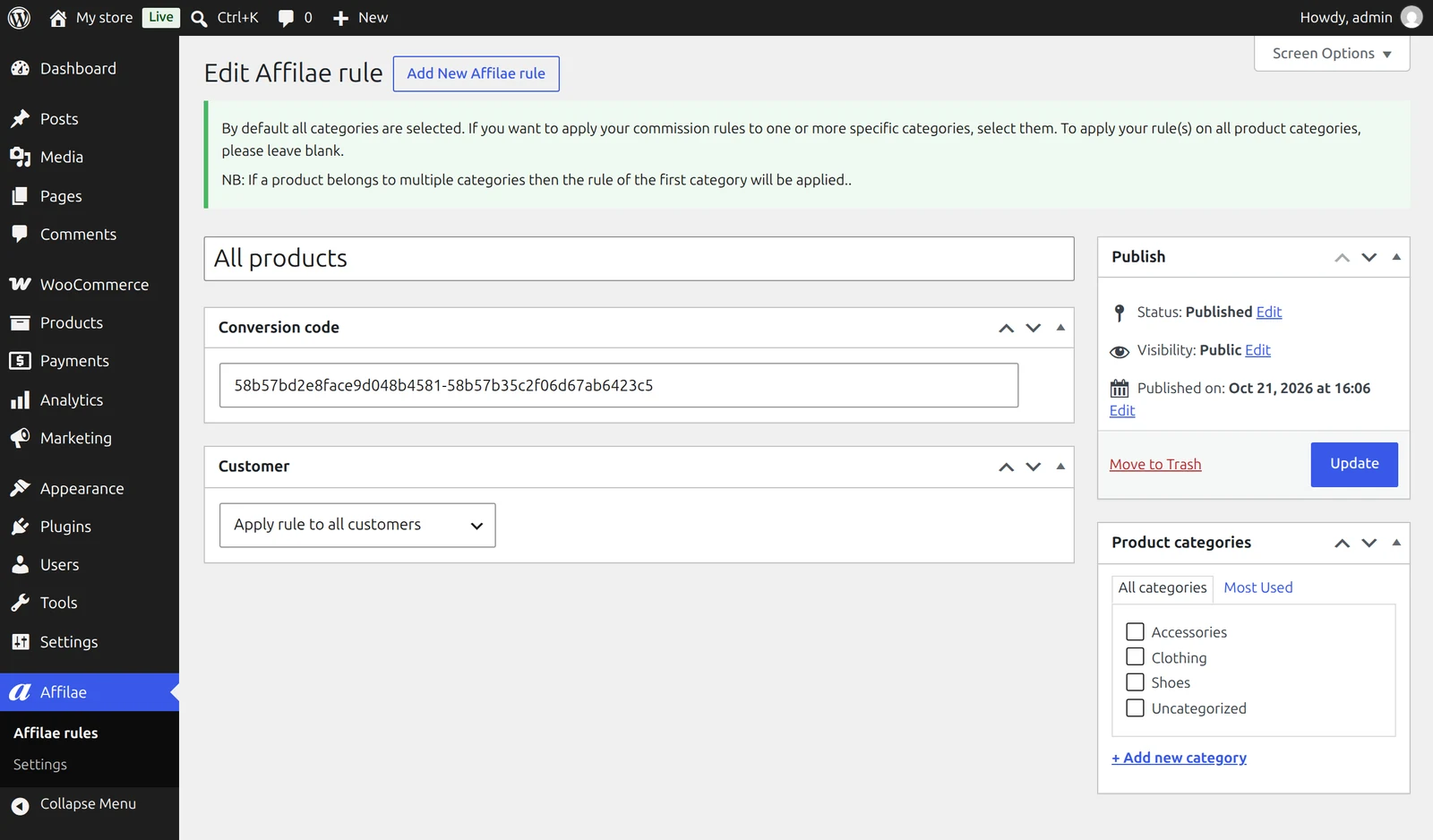Move Customer box up

(1007, 467)
